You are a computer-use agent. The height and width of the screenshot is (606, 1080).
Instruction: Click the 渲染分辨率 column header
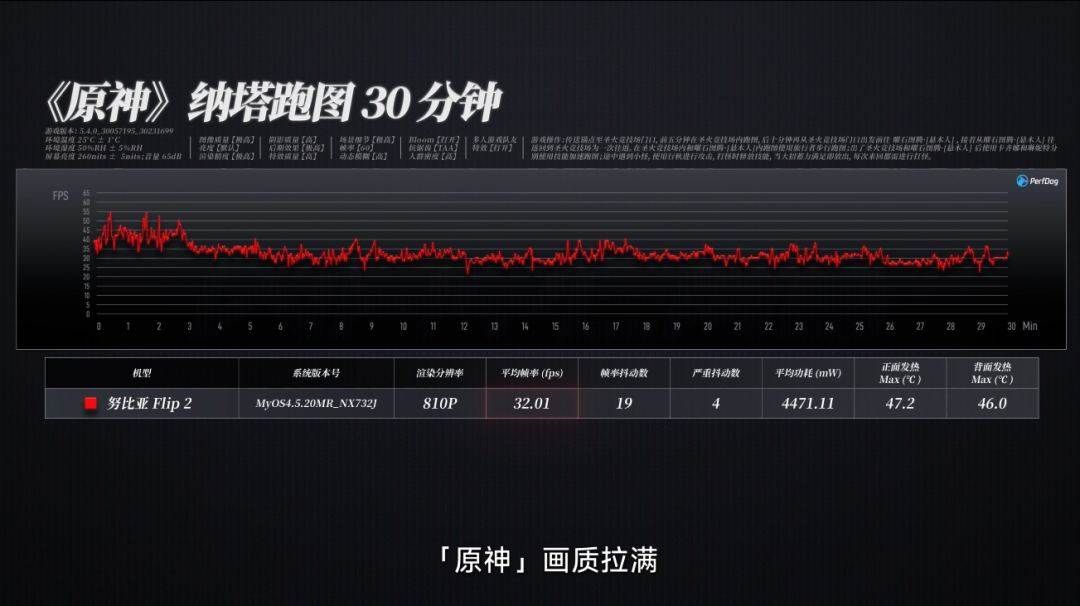click(x=440, y=373)
